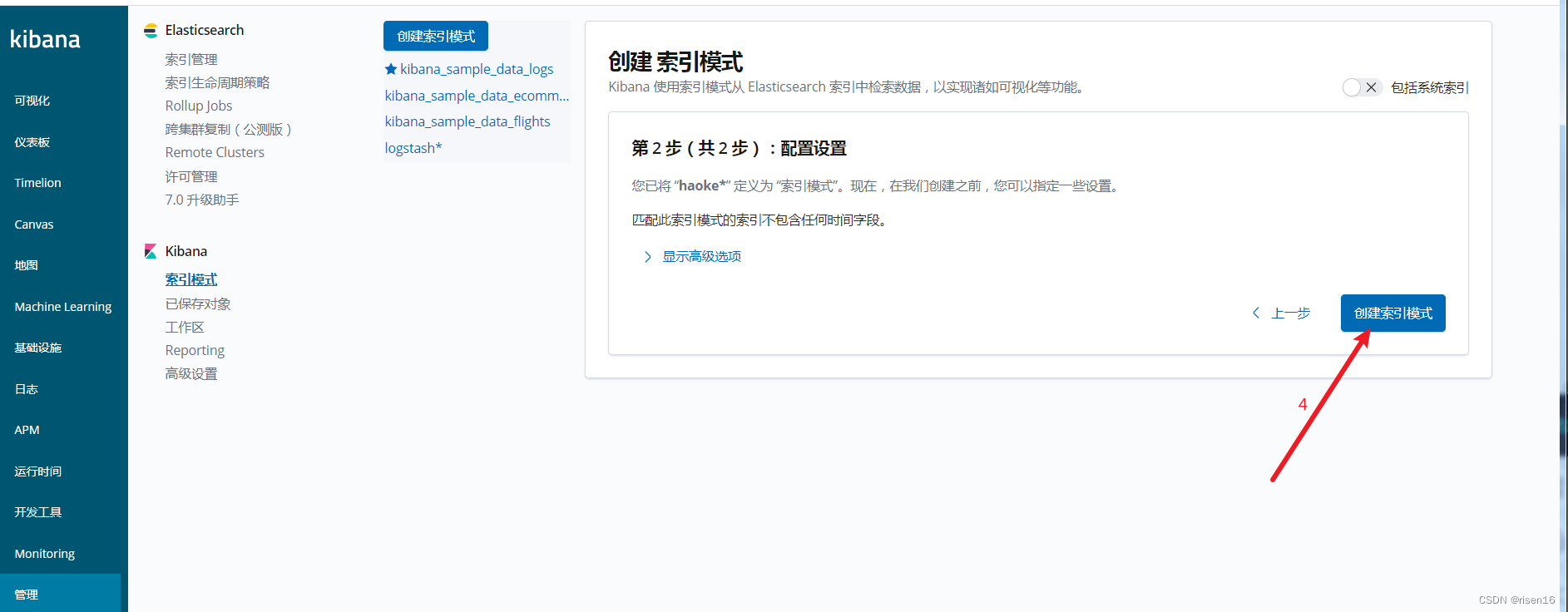Open Machine Learning in sidebar

click(62, 307)
